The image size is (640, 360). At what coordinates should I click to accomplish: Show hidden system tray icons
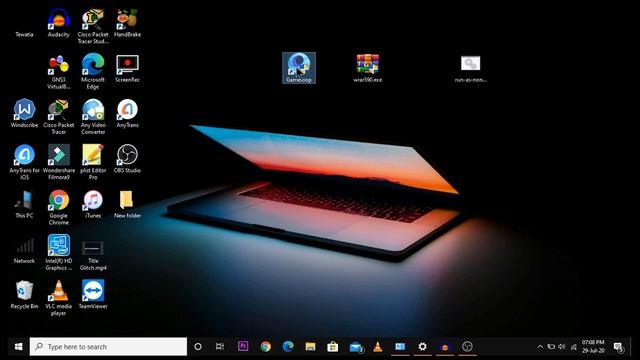click(540, 347)
